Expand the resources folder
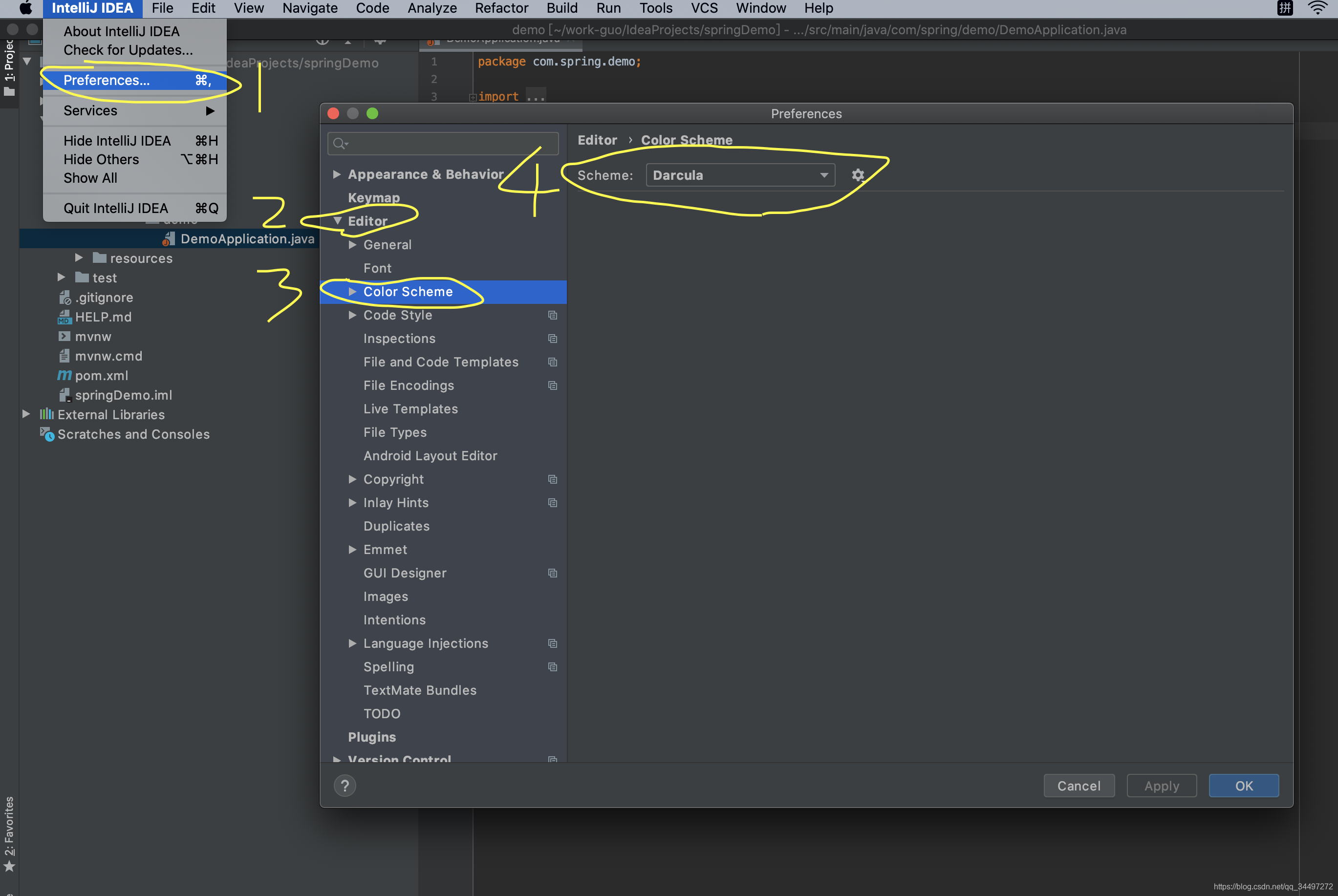Viewport: 1338px width, 896px height. click(79, 258)
